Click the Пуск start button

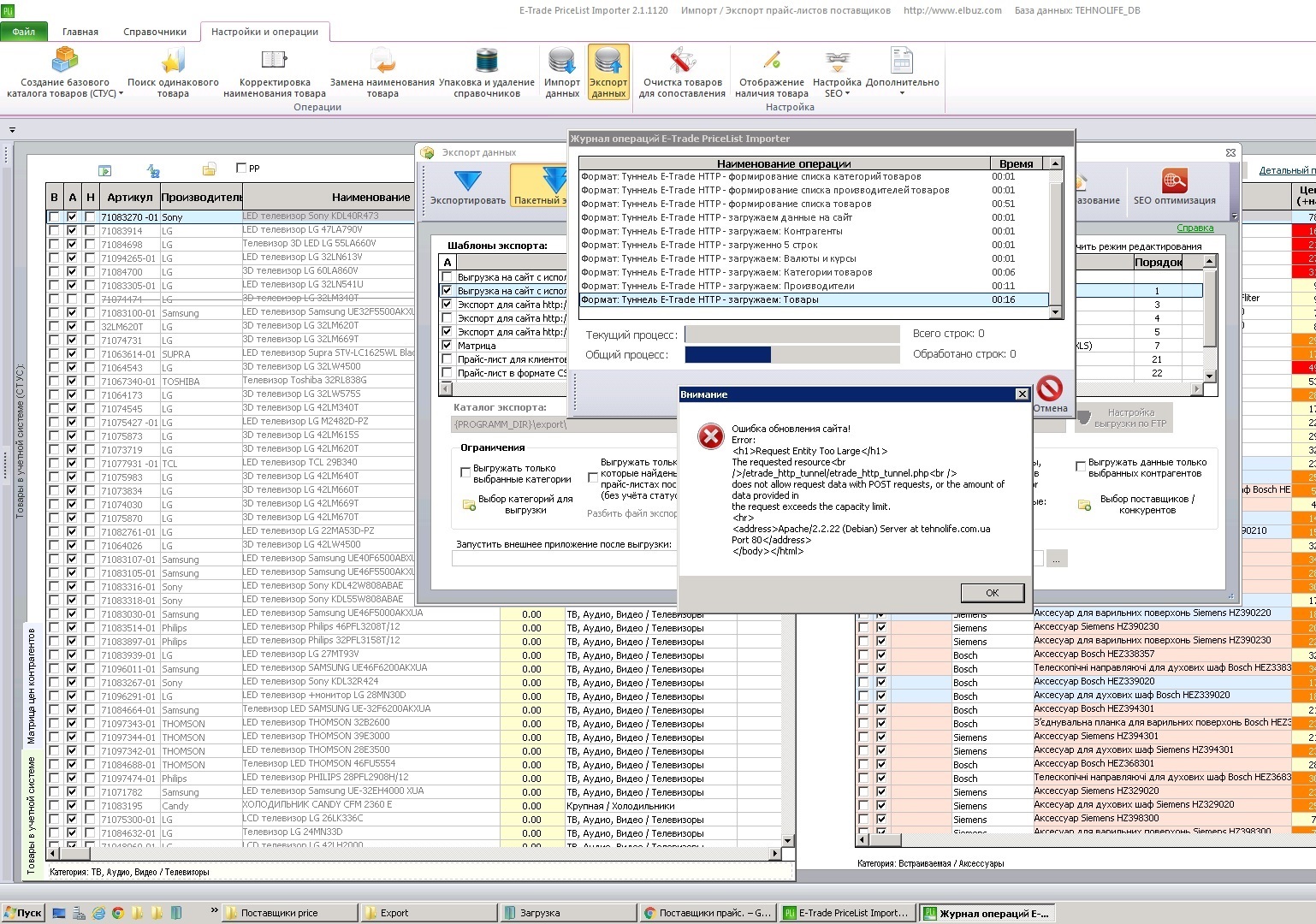tap(23, 913)
